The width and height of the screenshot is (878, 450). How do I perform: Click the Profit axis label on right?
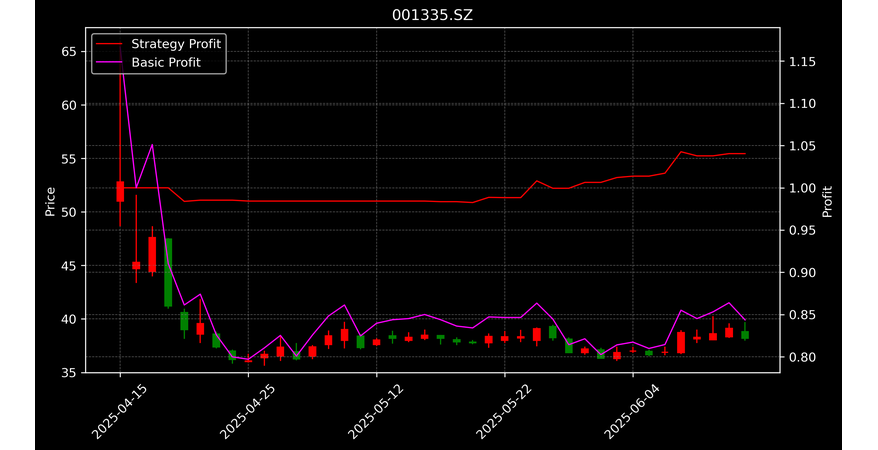pyautogui.click(x=827, y=201)
